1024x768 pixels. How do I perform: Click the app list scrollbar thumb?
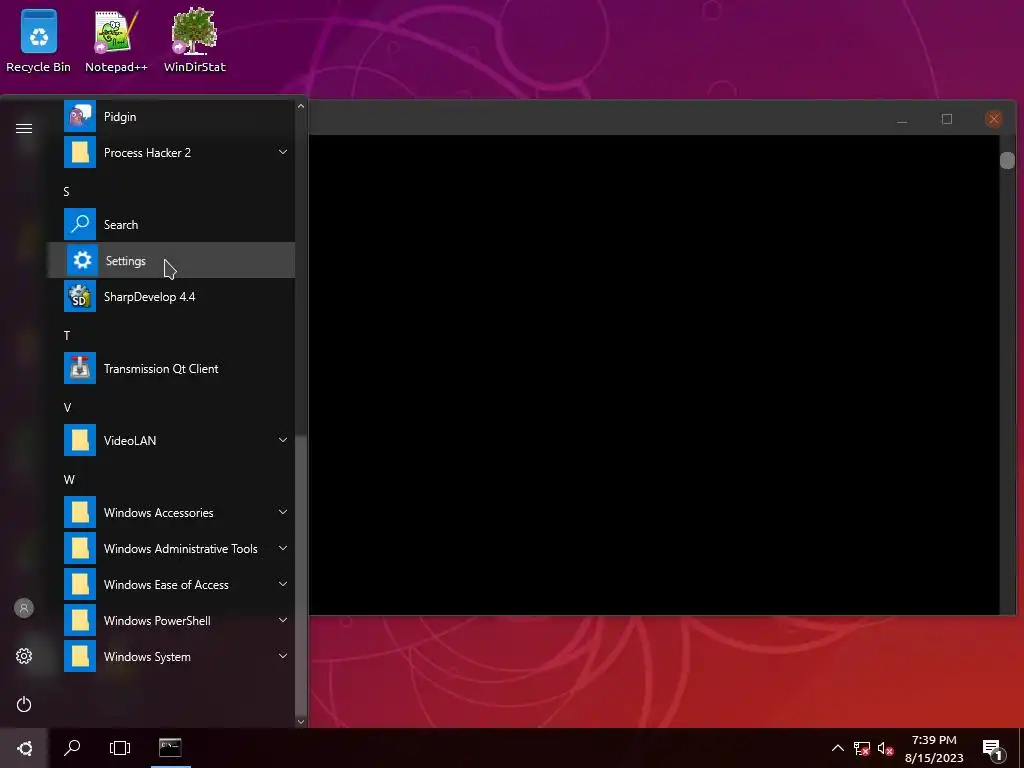(x=300, y=576)
